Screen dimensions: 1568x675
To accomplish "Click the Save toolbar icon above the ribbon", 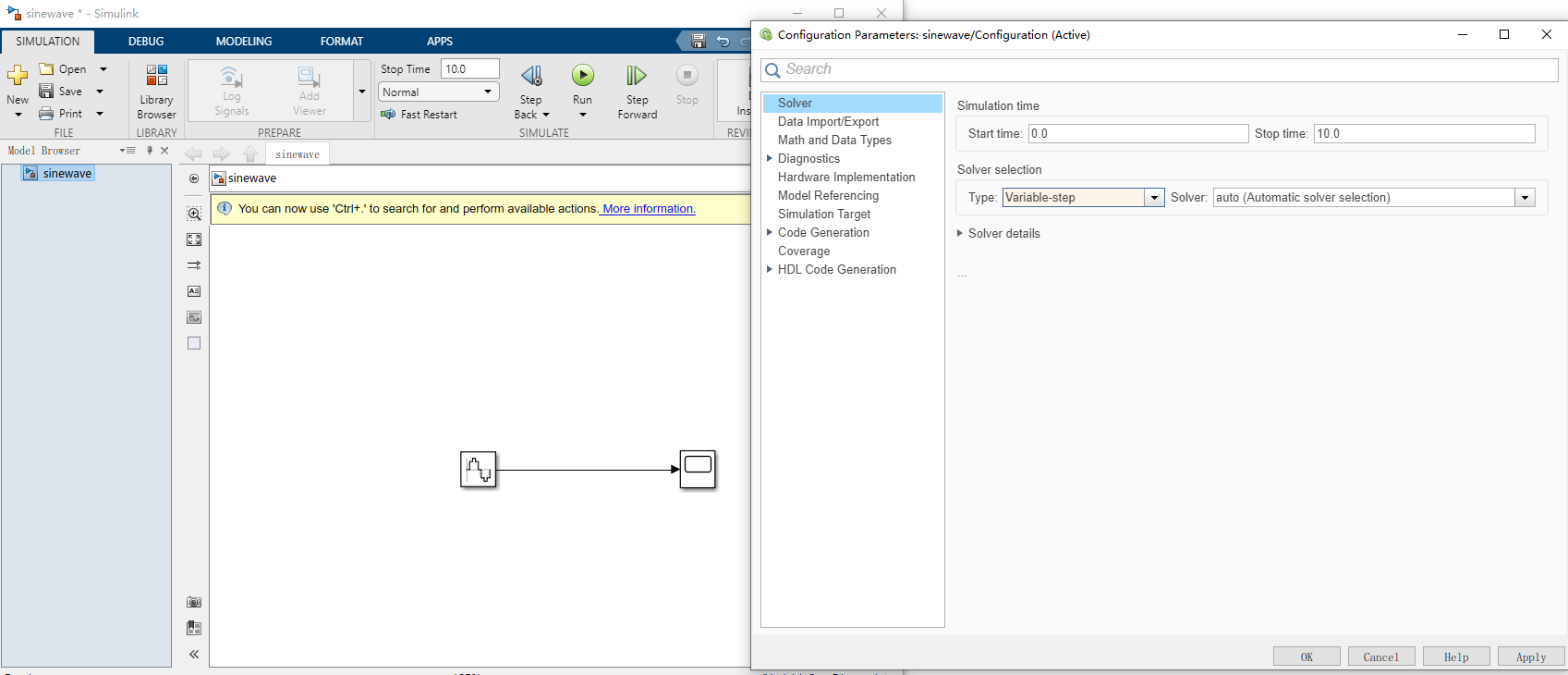I will (x=699, y=42).
